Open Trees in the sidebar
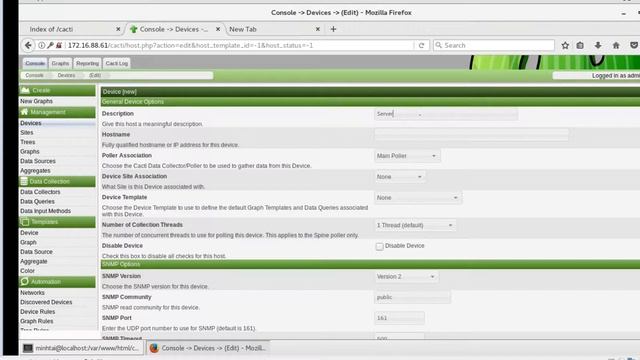This screenshot has height=360, width=640. click(28, 142)
